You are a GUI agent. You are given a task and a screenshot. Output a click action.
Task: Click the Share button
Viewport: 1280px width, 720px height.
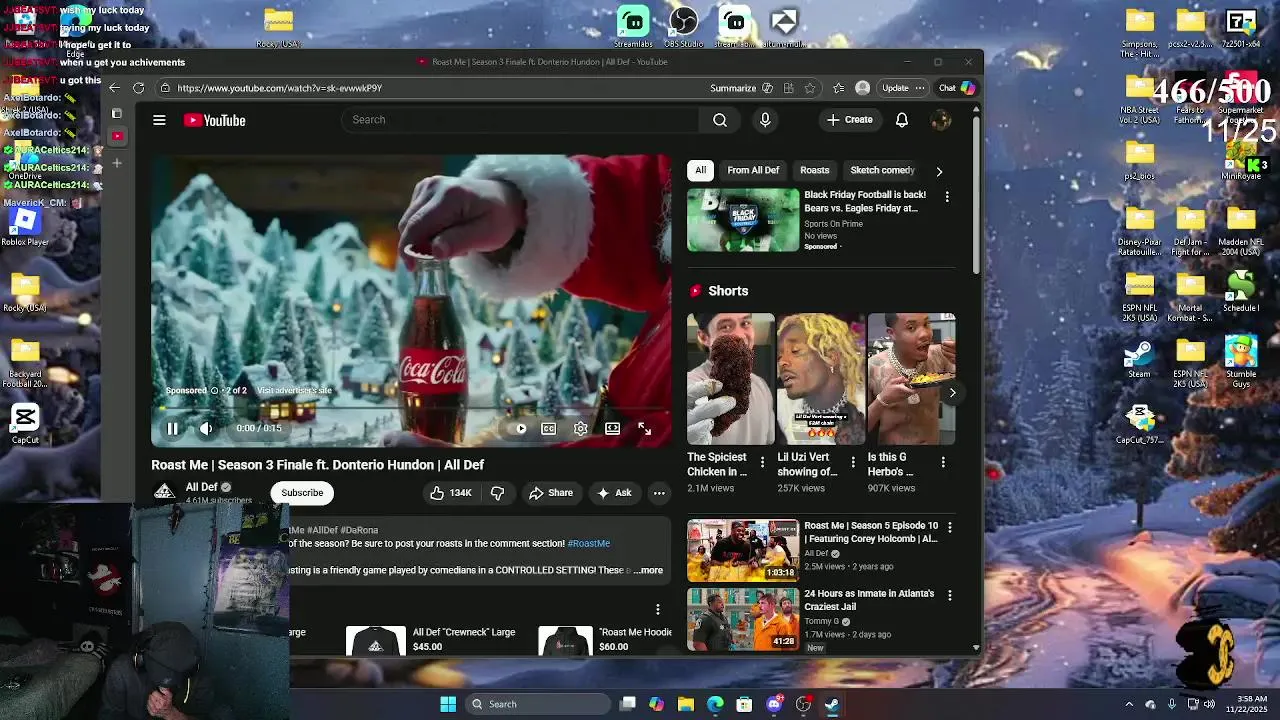click(551, 493)
